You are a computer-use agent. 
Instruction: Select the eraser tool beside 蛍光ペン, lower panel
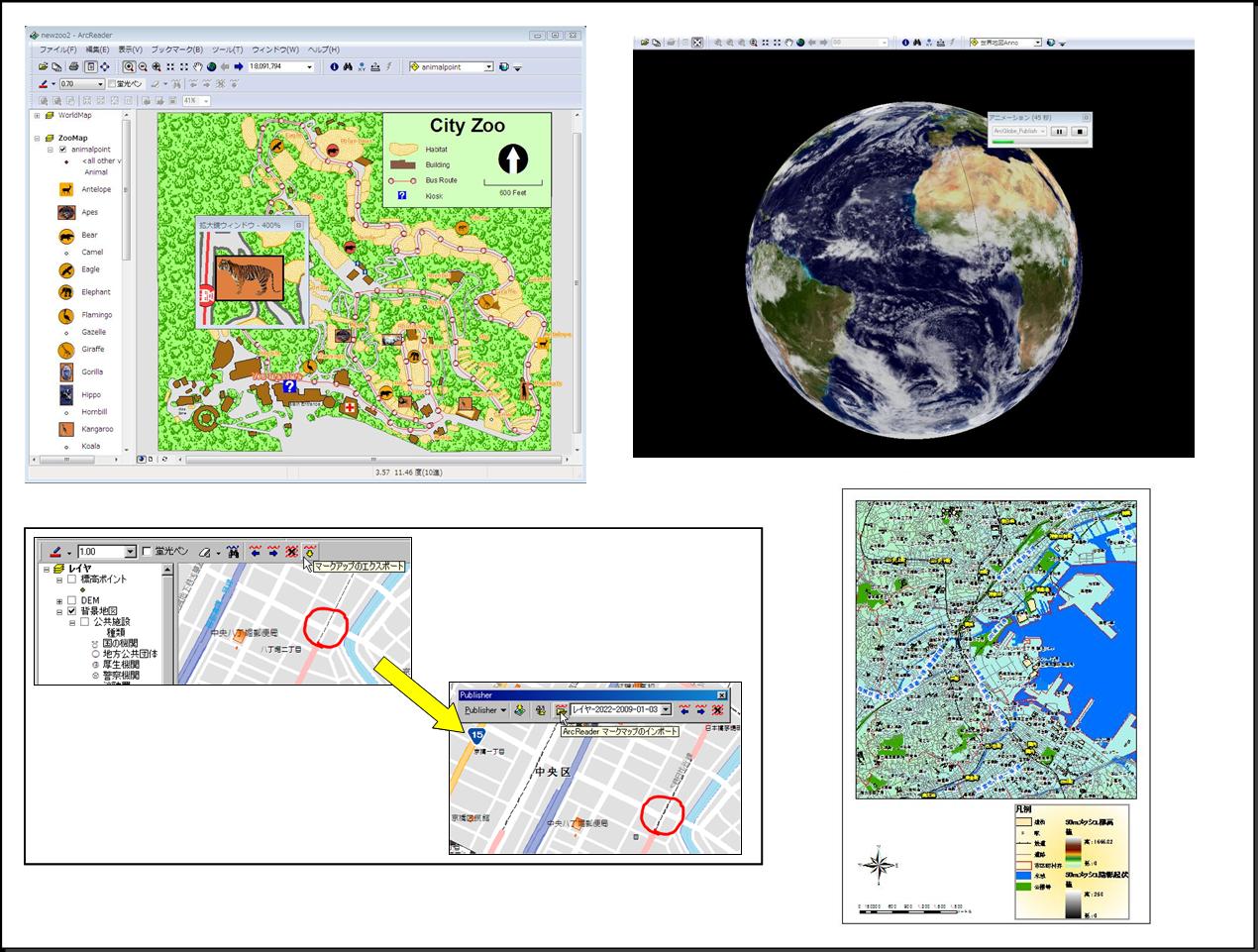point(204,552)
